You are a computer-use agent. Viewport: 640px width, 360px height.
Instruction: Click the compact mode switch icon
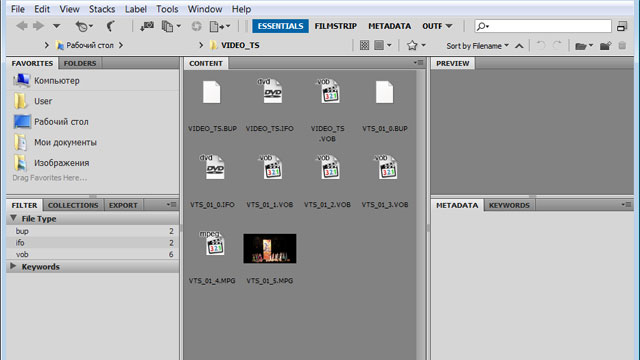click(x=622, y=26)
